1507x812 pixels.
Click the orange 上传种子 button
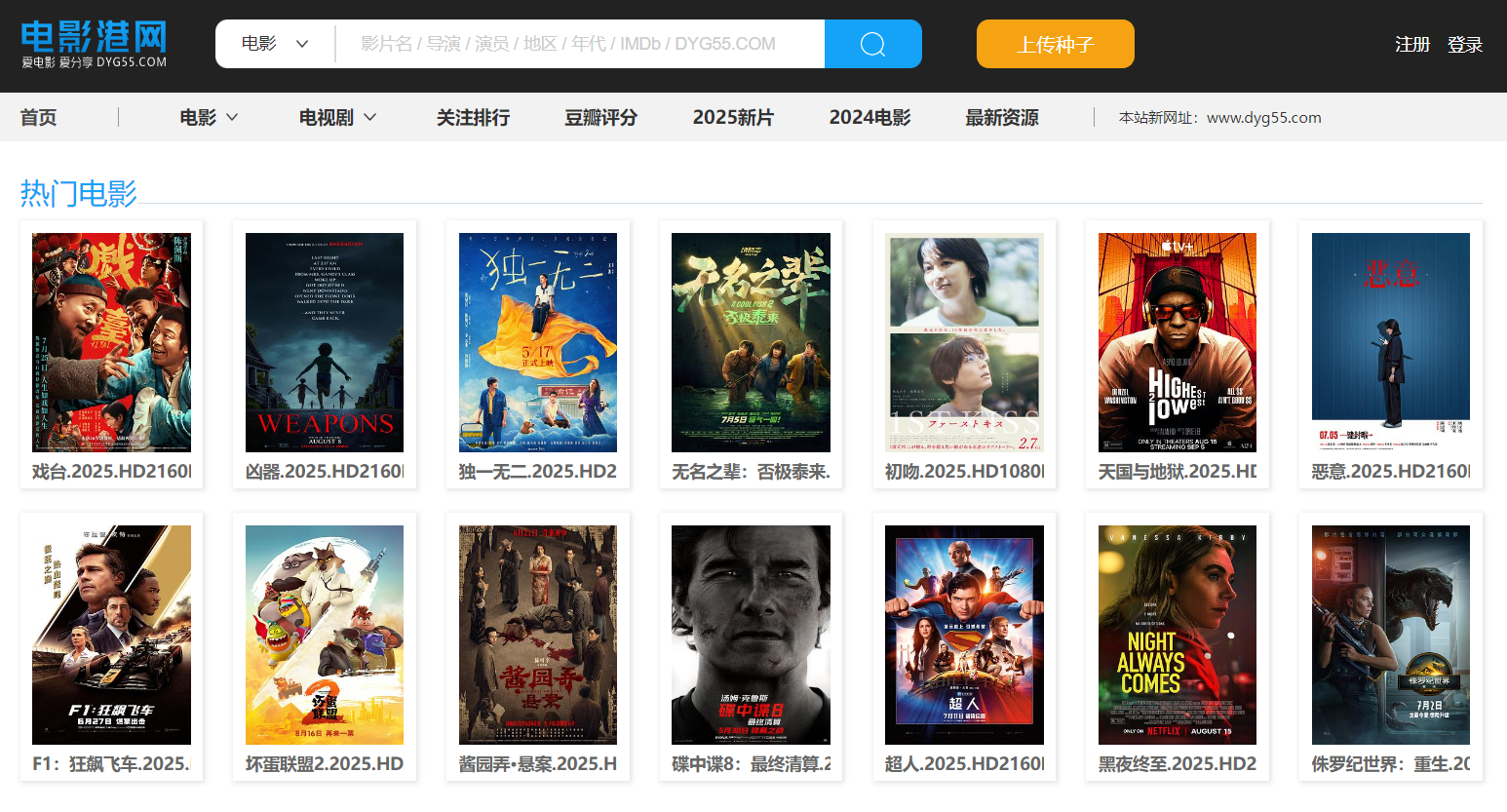click(x=1055, y=44)
